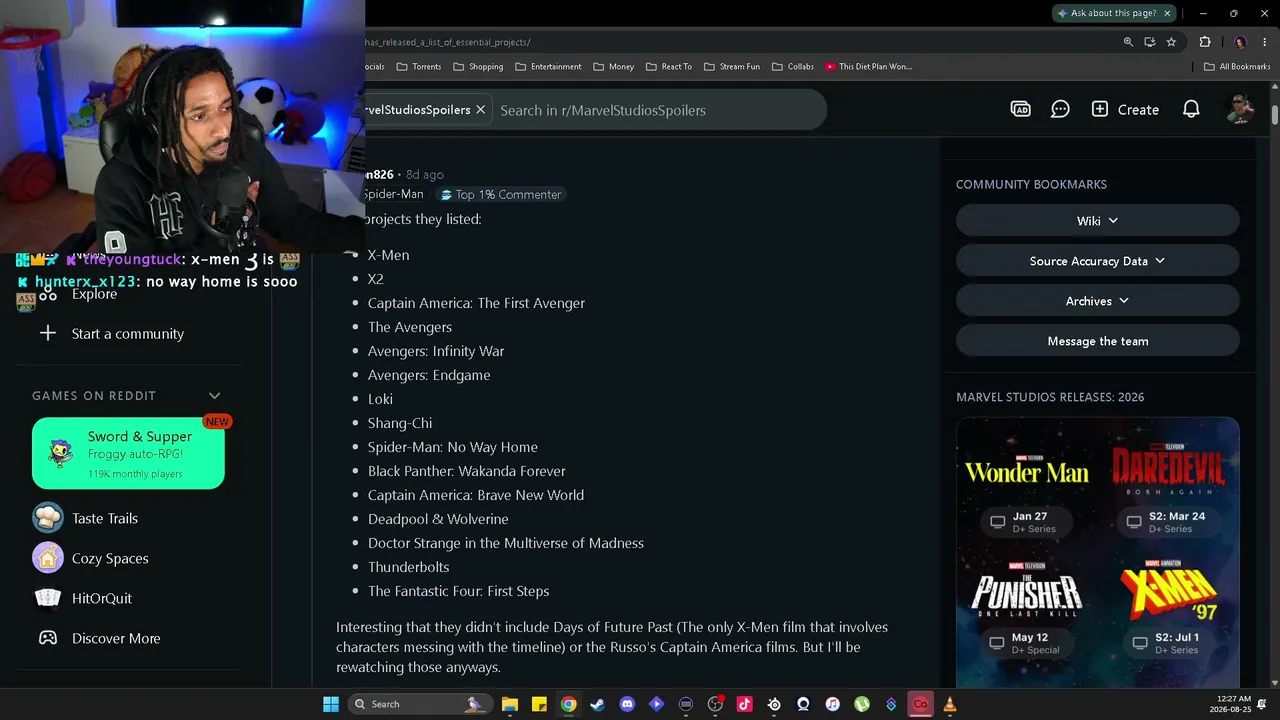Open the React To bookmark folder
Image resolution: width=1280 pixels, height=720 pixels.
pyautogui.click(x=668, y=67)
